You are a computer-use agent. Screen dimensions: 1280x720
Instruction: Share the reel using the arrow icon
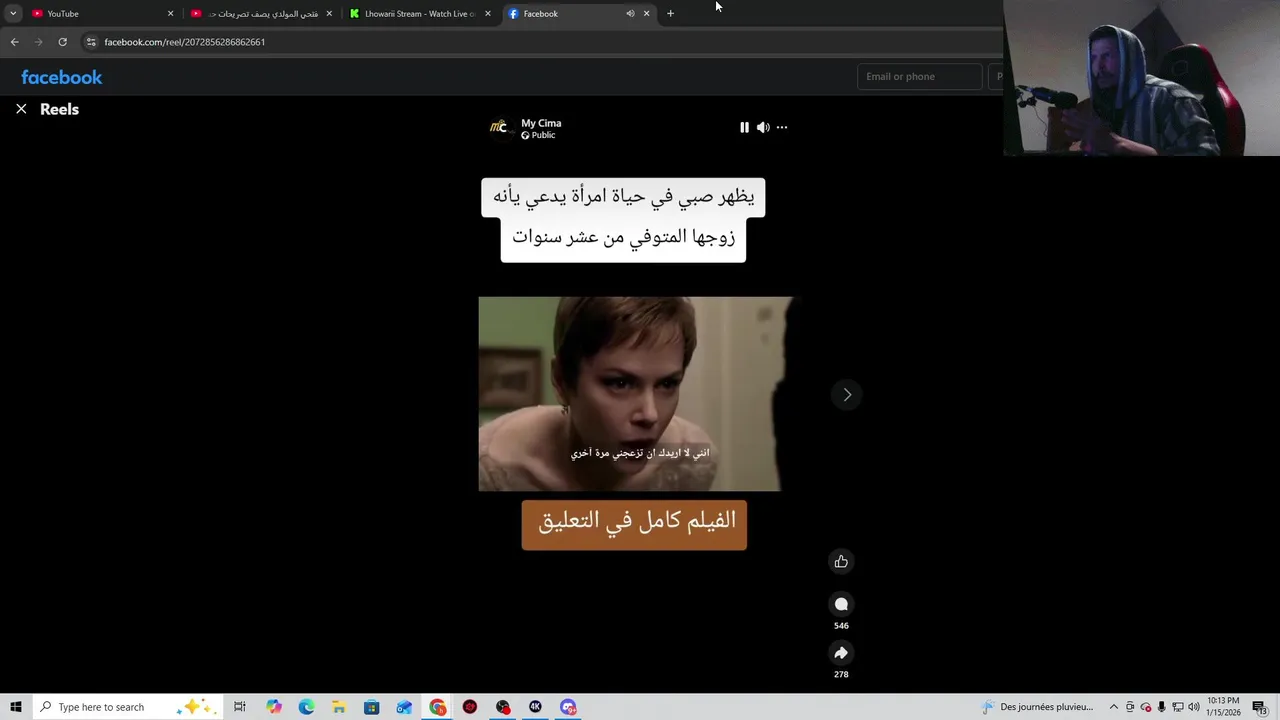(x=841, y=652)
